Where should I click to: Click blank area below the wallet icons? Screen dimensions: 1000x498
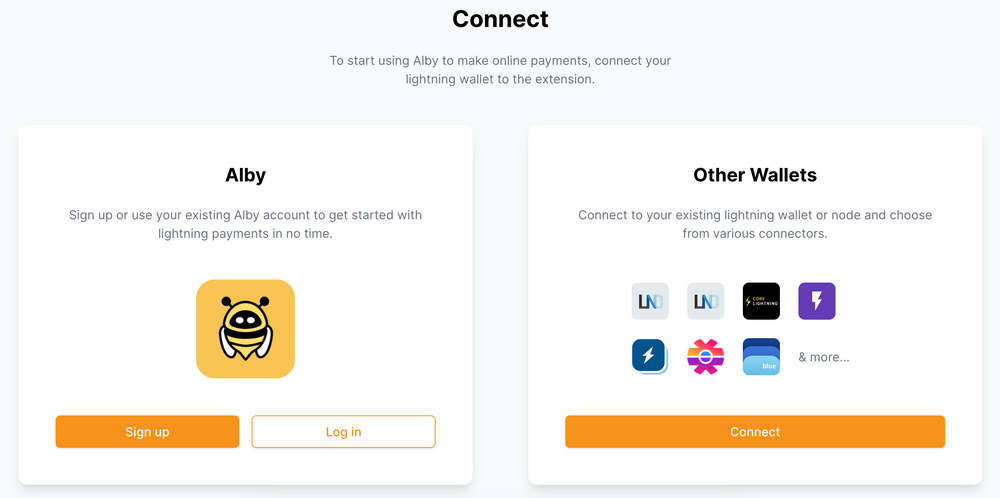tap(755, 395)
